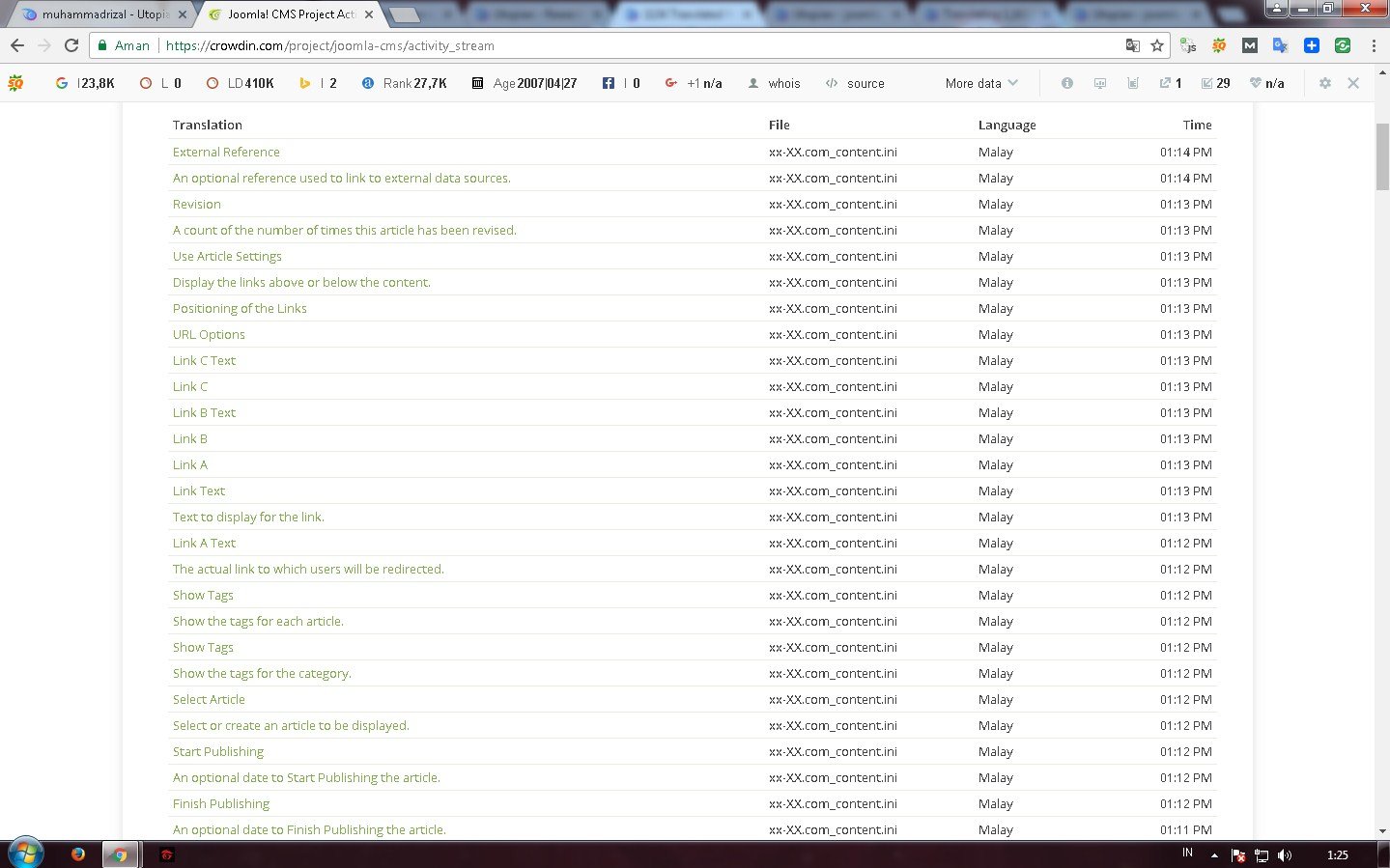The height and width of the screenshot is (868, 1390).
Task: Open the Chrome three-dot menu
Action: 1373,45
